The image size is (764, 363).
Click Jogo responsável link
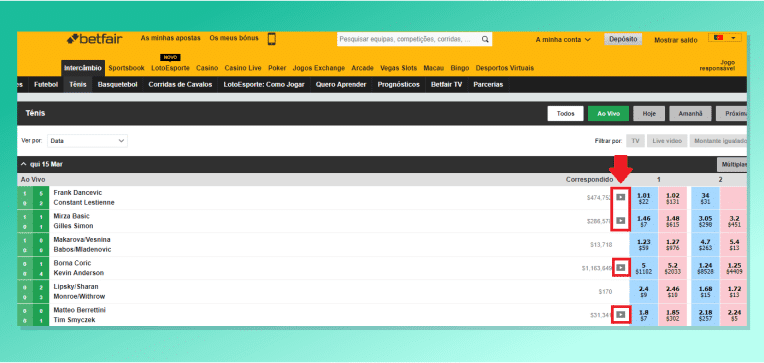point(717,66)
